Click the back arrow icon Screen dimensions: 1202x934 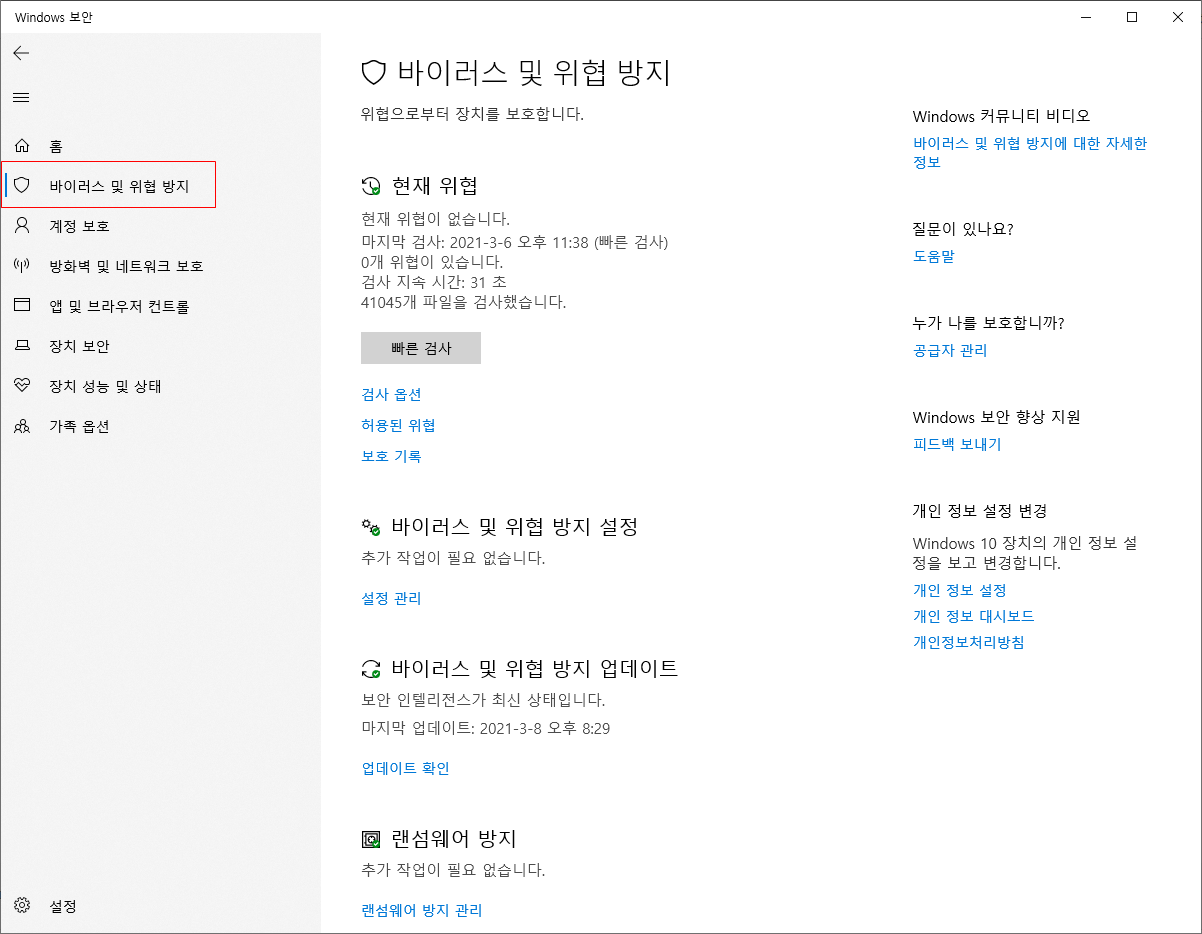[x=21, y=53]
